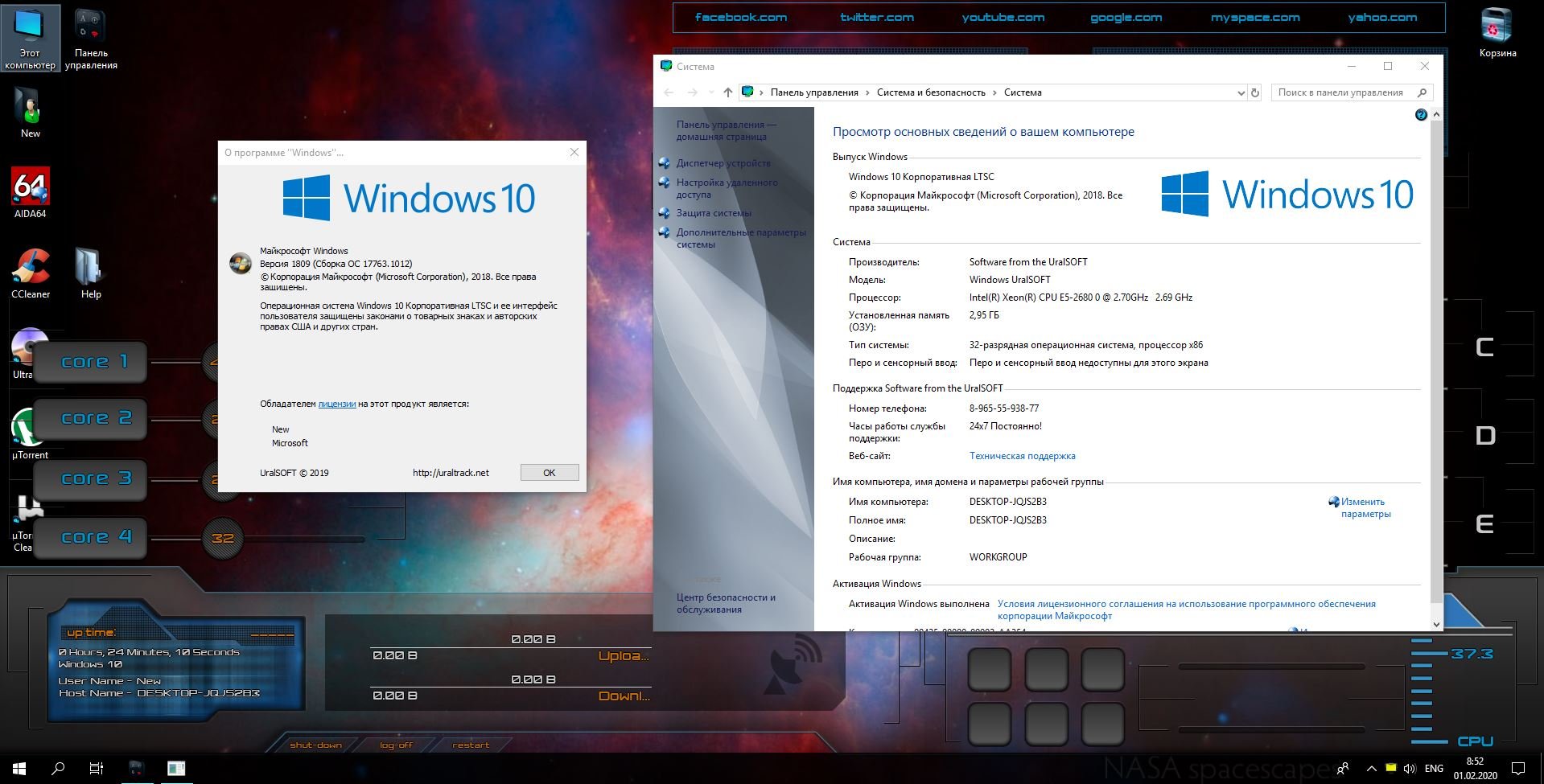
Task: Click the scrollbar up arrow in Система
Action: [1436, 115]
